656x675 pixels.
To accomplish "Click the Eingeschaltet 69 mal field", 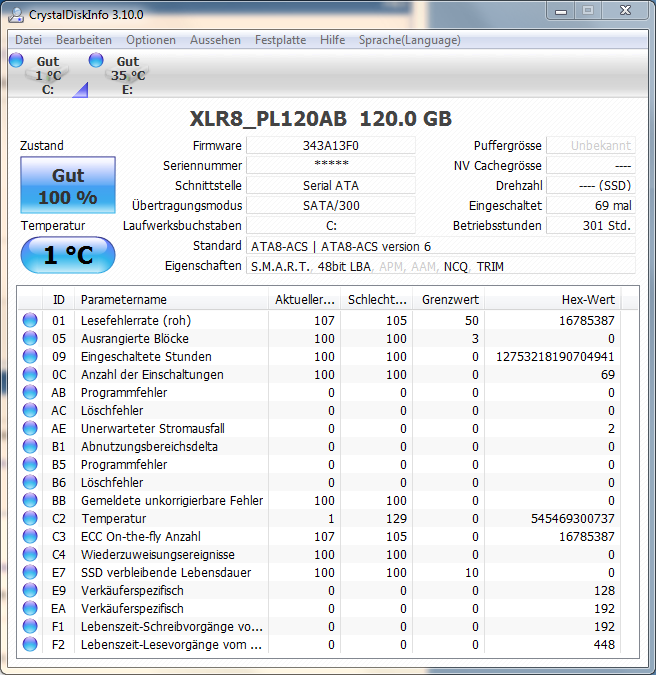I will pos(591,205).
